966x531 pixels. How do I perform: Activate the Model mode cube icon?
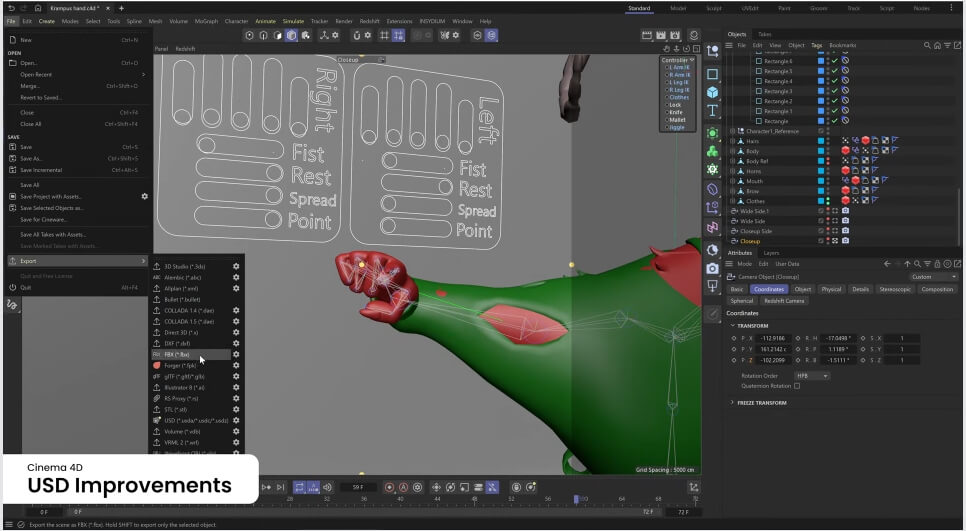point(291,36)
